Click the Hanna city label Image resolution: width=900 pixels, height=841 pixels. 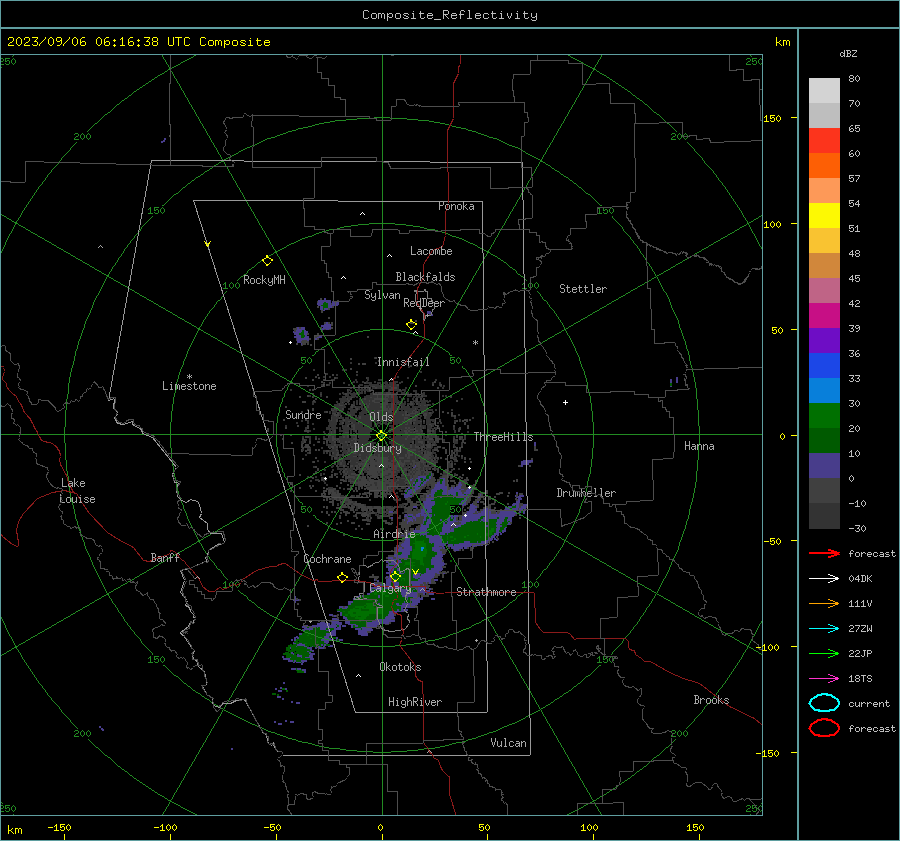click(699, 446)
